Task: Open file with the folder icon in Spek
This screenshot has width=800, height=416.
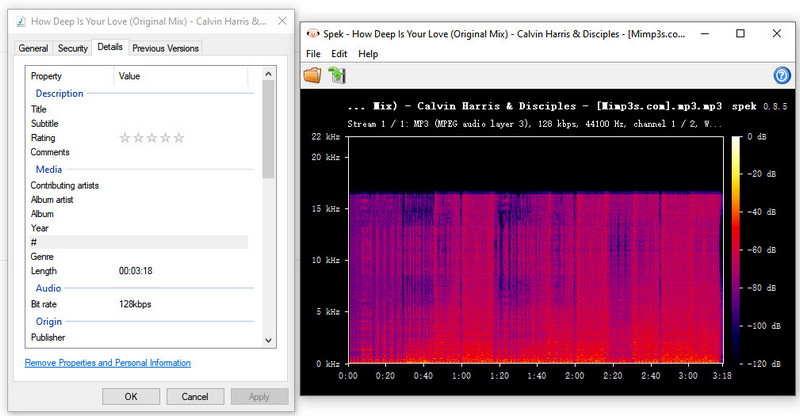Action: [313, 76]
